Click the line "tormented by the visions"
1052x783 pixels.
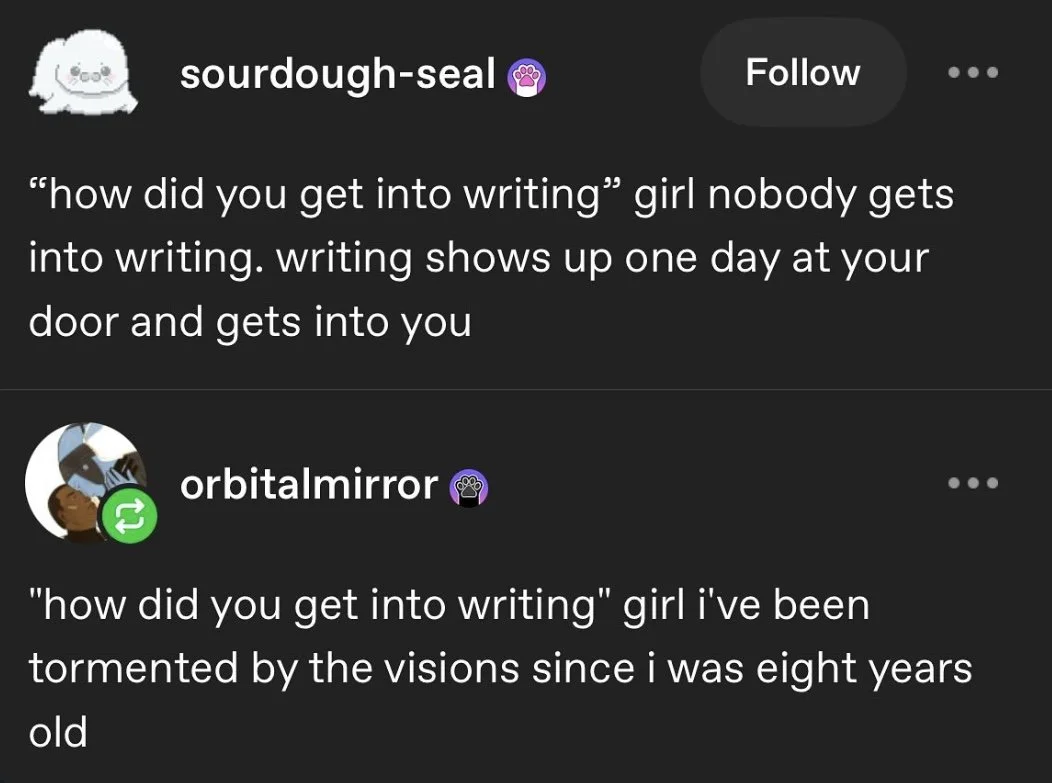[273, 669]
